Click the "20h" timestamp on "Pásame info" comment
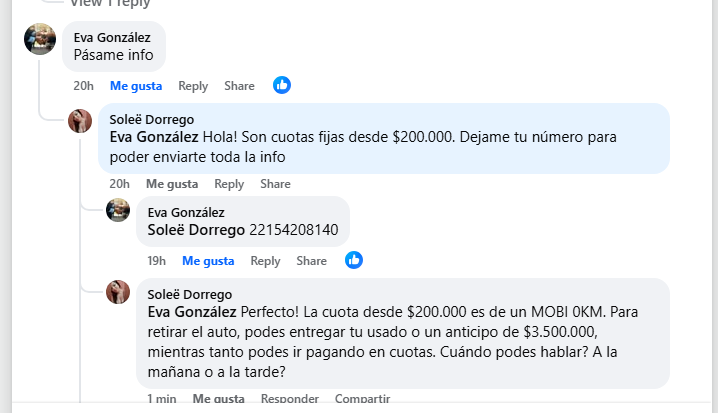The width and height of the screenshot is (718, 413). pyautogui.click(x=83, y=86)
